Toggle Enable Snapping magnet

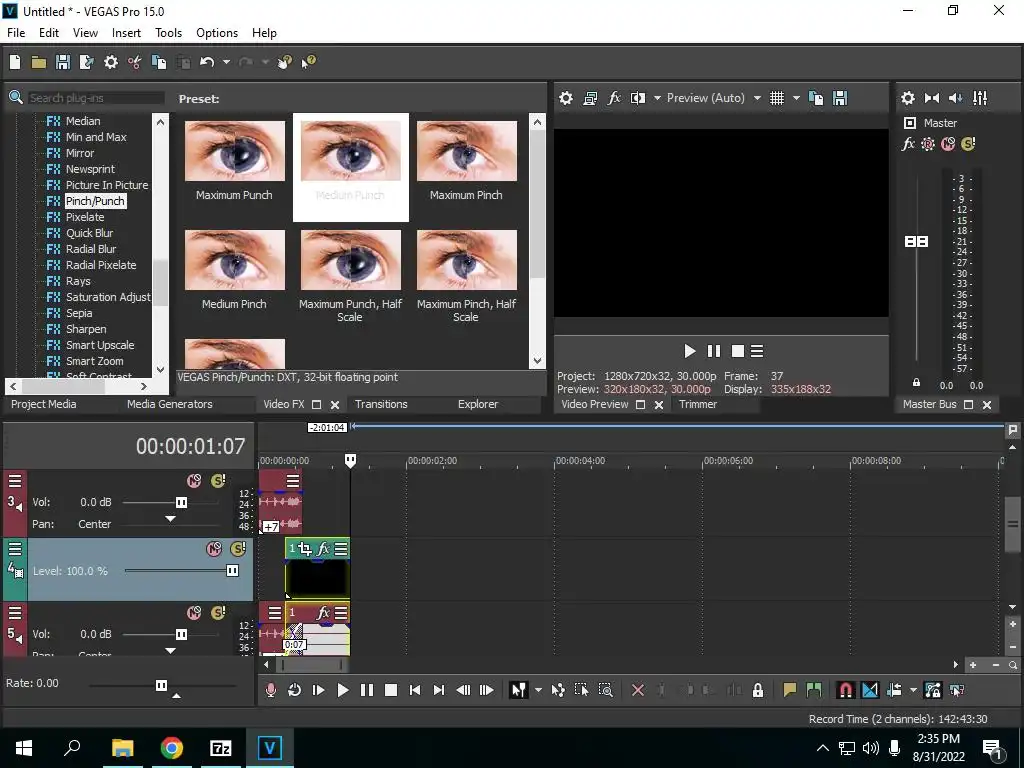(x=845, y=690)
